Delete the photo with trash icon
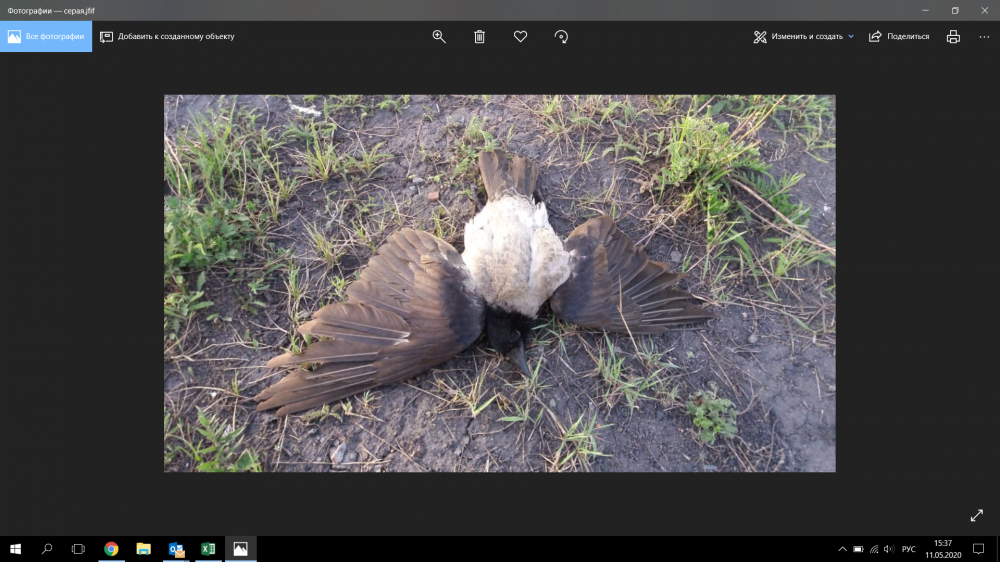This screenshot has width=1000, height=562. pos(479,36)
